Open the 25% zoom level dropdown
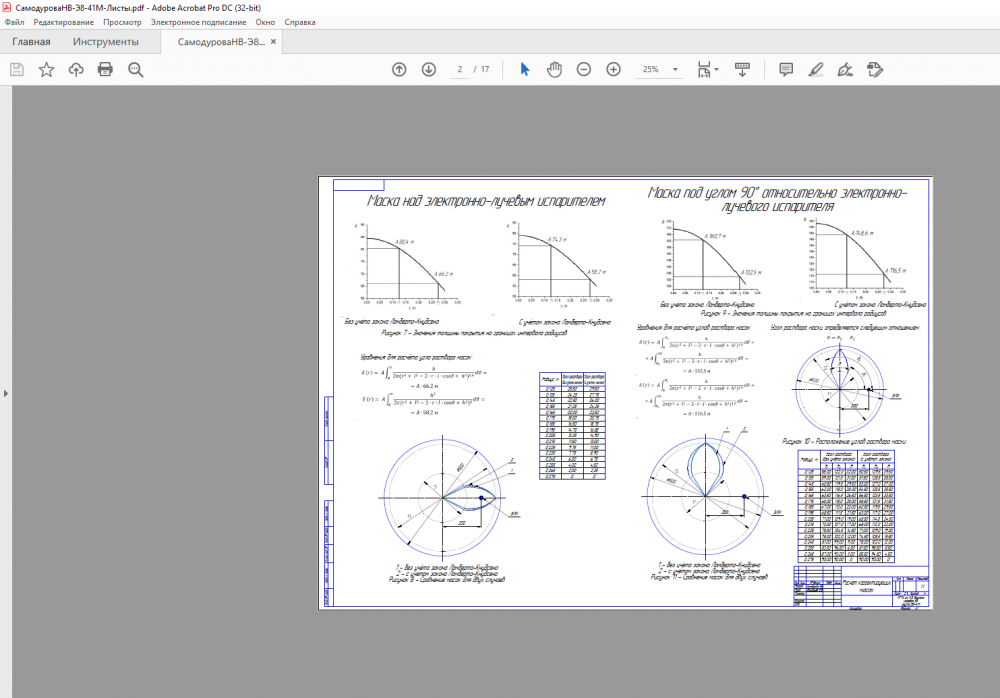The height and width of the screenshot is (698, 1000). tap(677, 70)
